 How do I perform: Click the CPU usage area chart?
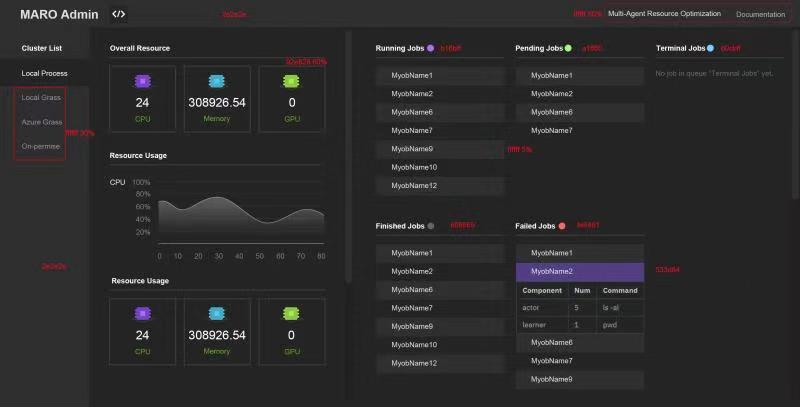pyautogui.click(x=241, y=214)
